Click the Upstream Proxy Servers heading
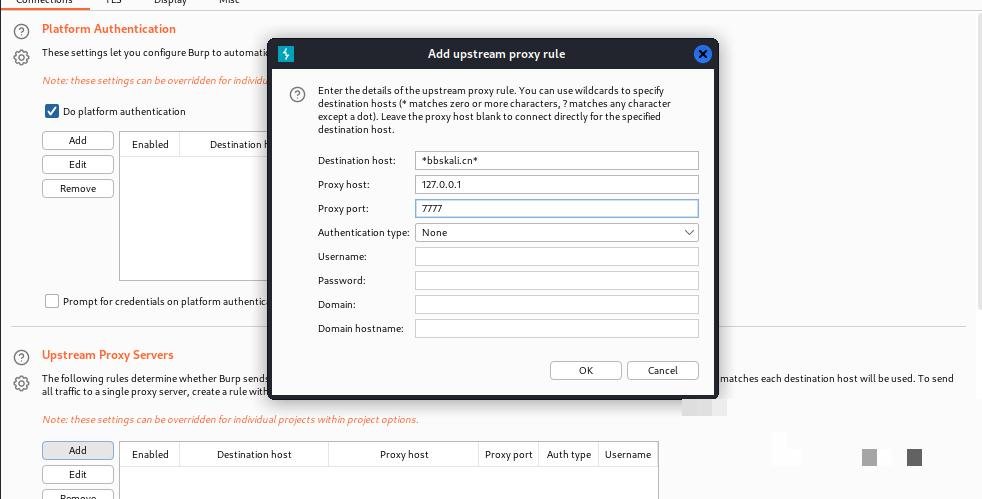This screenshot has width=982, height=499. [108, 355]
